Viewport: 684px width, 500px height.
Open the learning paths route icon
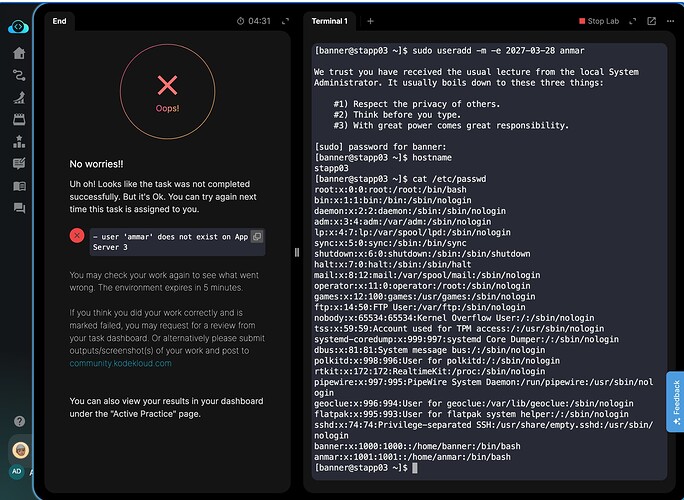pyautogui.click(x=19, y=75)
